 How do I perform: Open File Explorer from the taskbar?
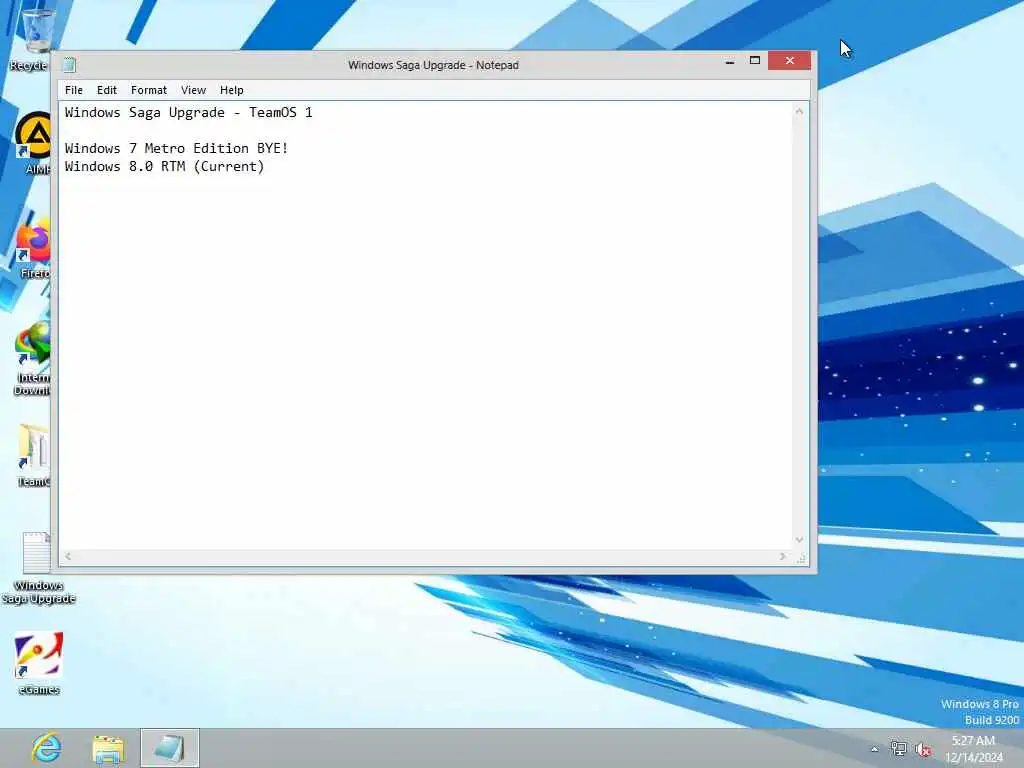pyautogui.click(x=108, y=748)
